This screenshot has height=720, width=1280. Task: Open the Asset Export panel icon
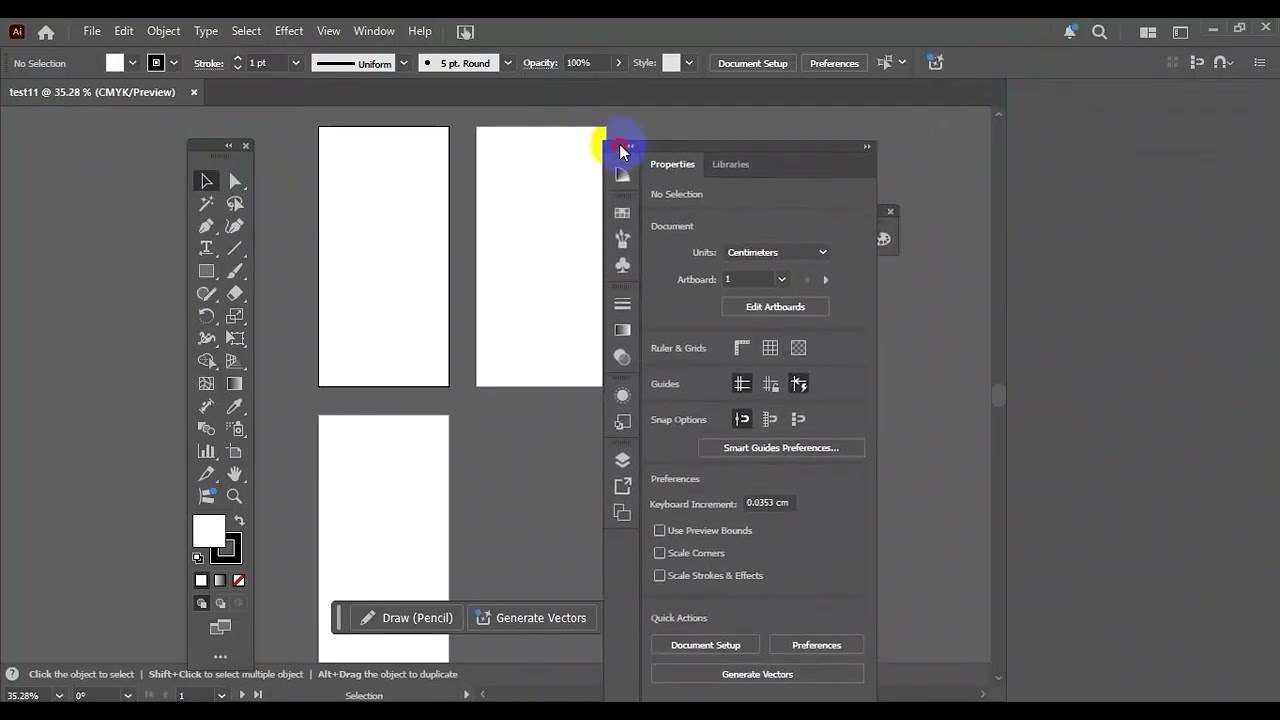tap(622, 486)
